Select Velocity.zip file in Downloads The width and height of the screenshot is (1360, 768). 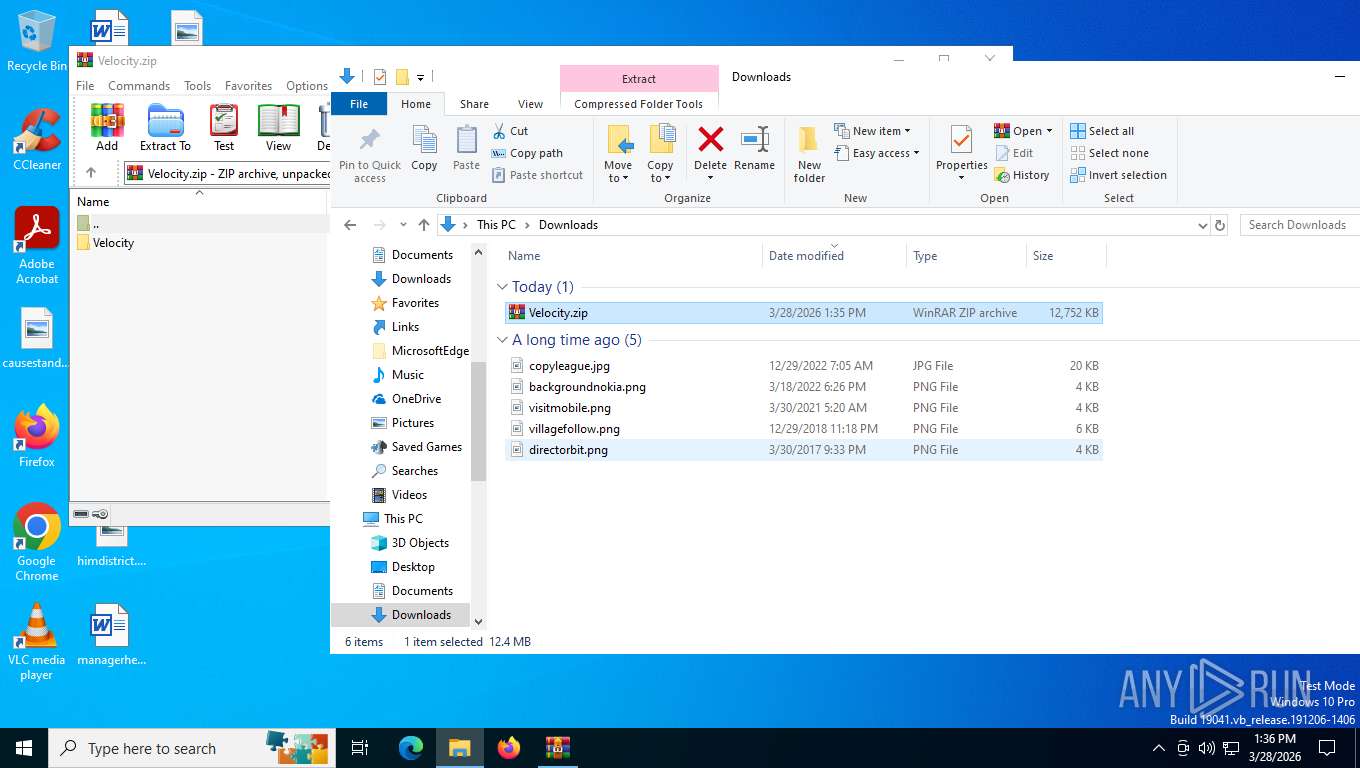point(804,313)
